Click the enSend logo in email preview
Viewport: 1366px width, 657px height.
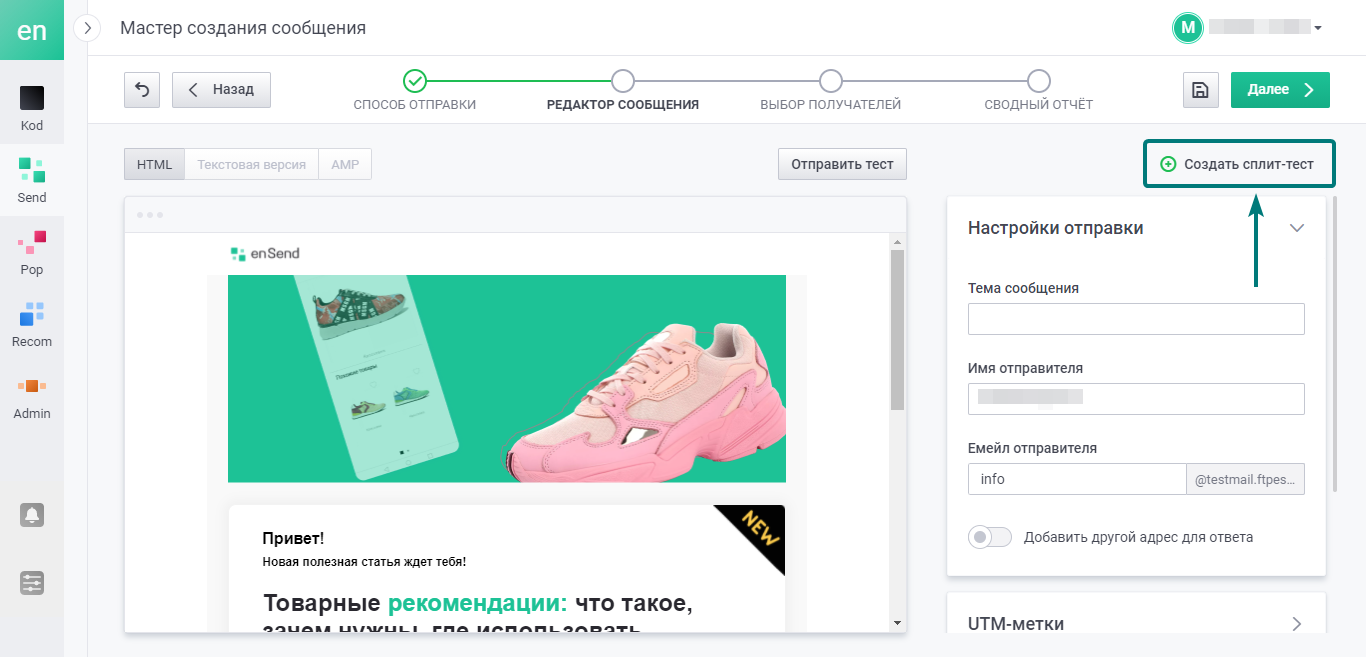(265, 253)
